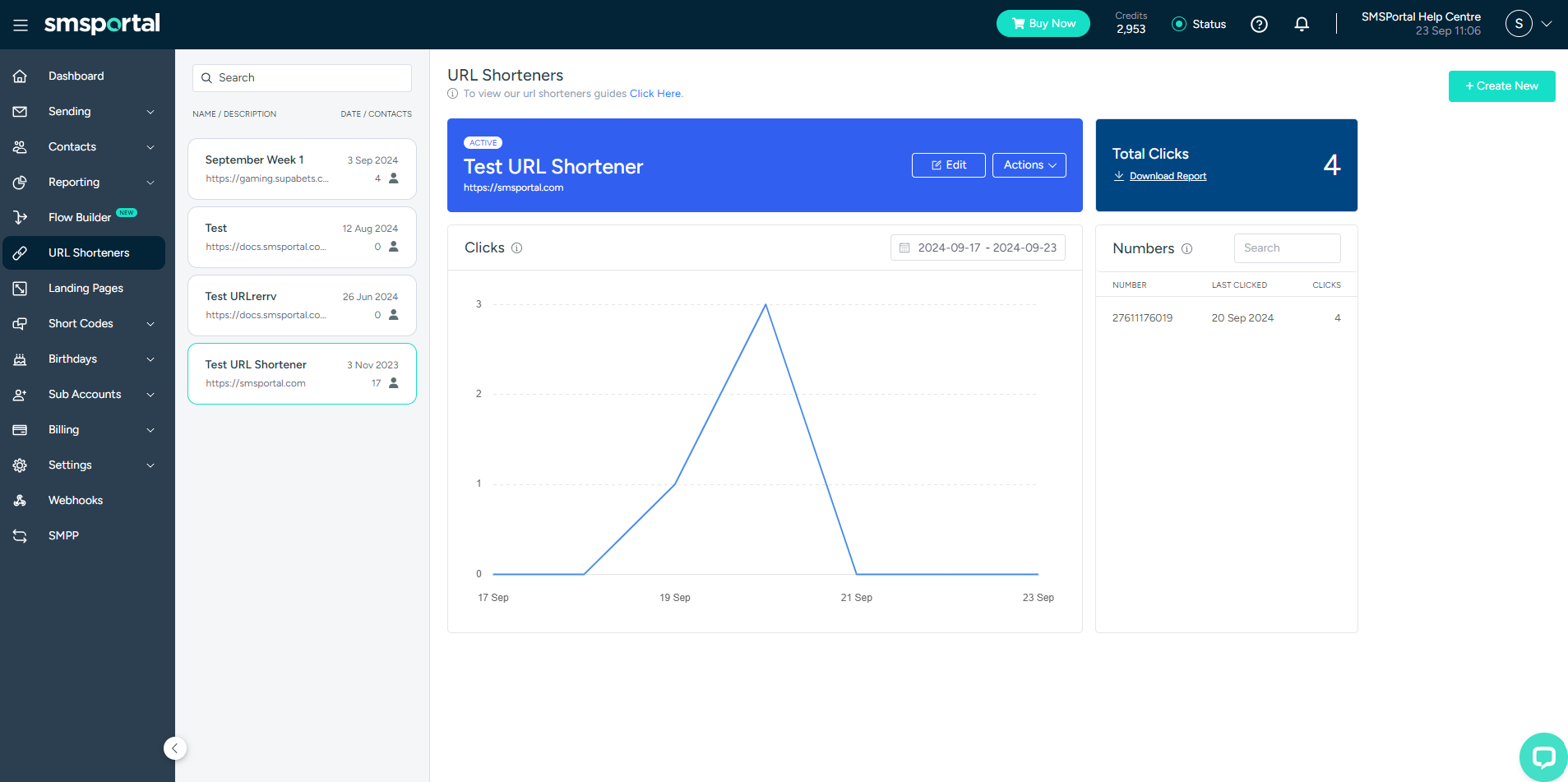The width and height of the screenshot is (1568, 782).
Task: Expand the Reporting menu chevron
Action: (x=150, y=183)
